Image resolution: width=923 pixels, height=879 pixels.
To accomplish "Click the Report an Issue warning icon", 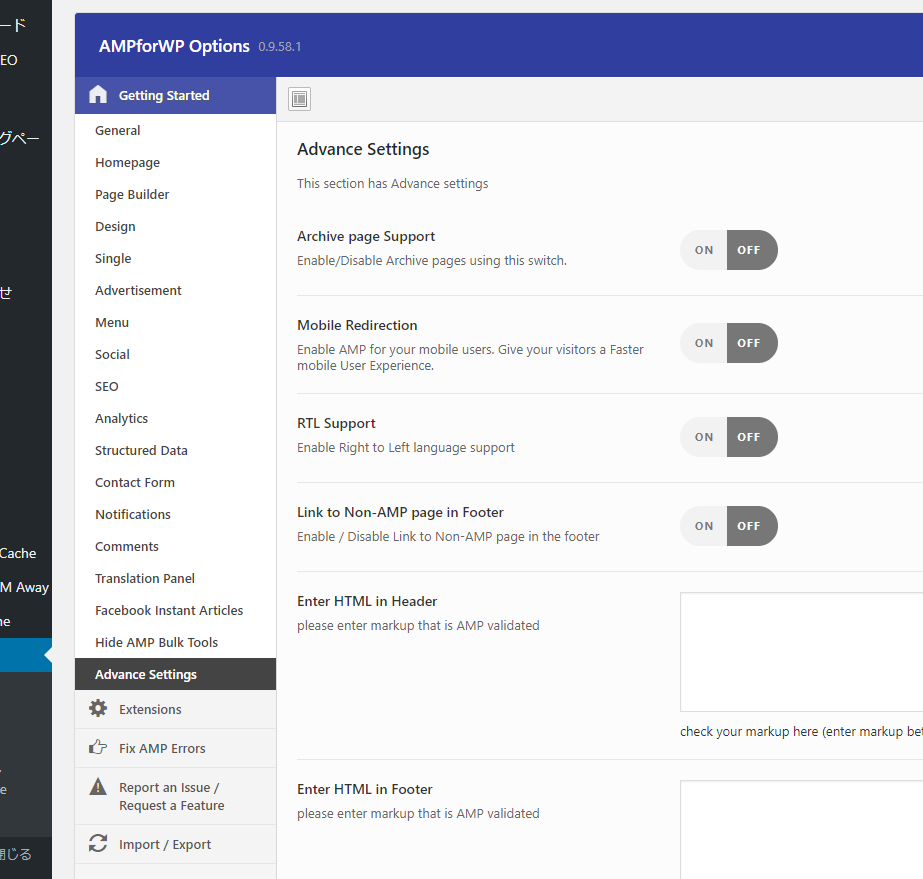I will click(x=98, y=787).
